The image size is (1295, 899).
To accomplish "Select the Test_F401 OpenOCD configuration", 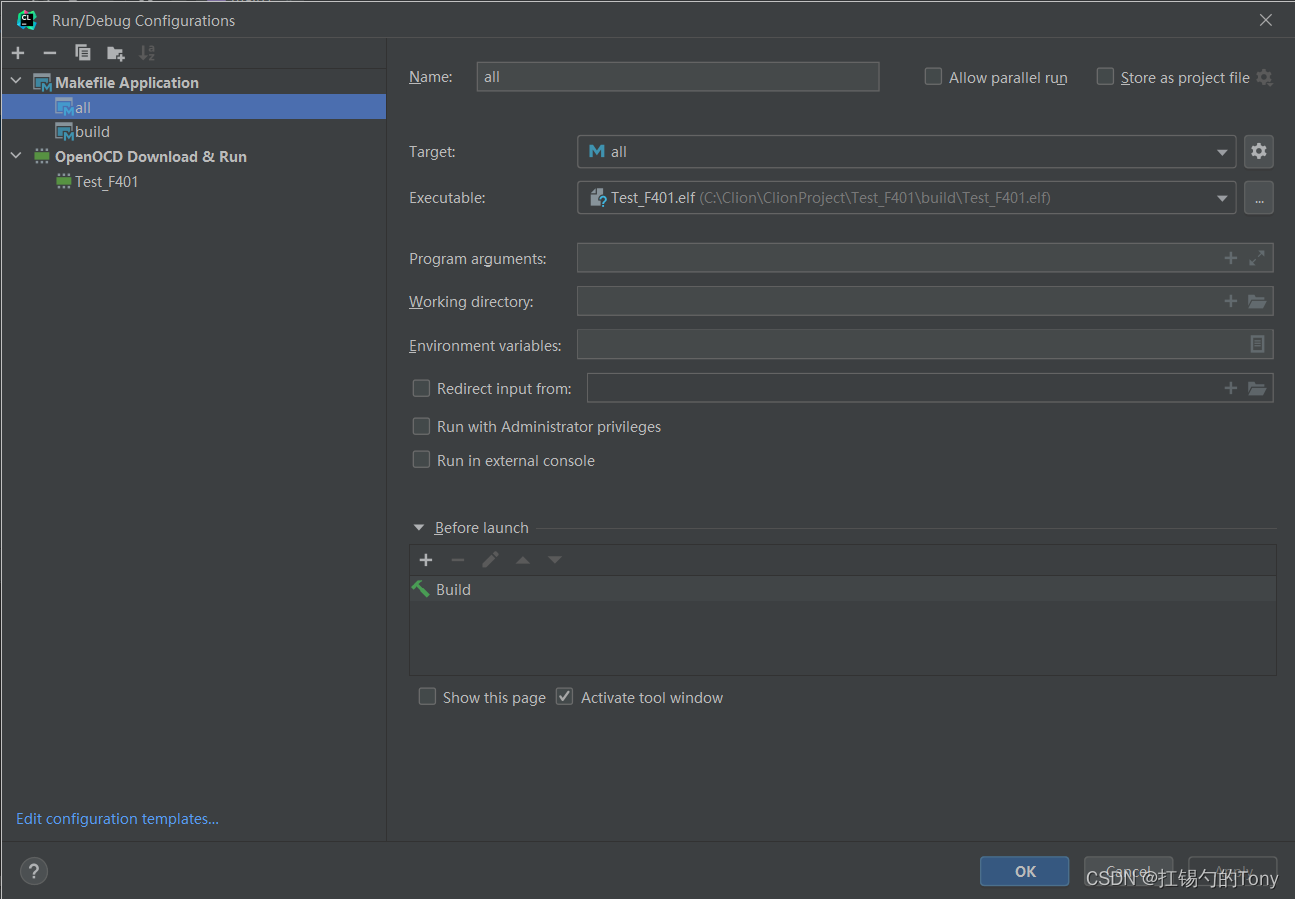I will click(x=106, y=182).
